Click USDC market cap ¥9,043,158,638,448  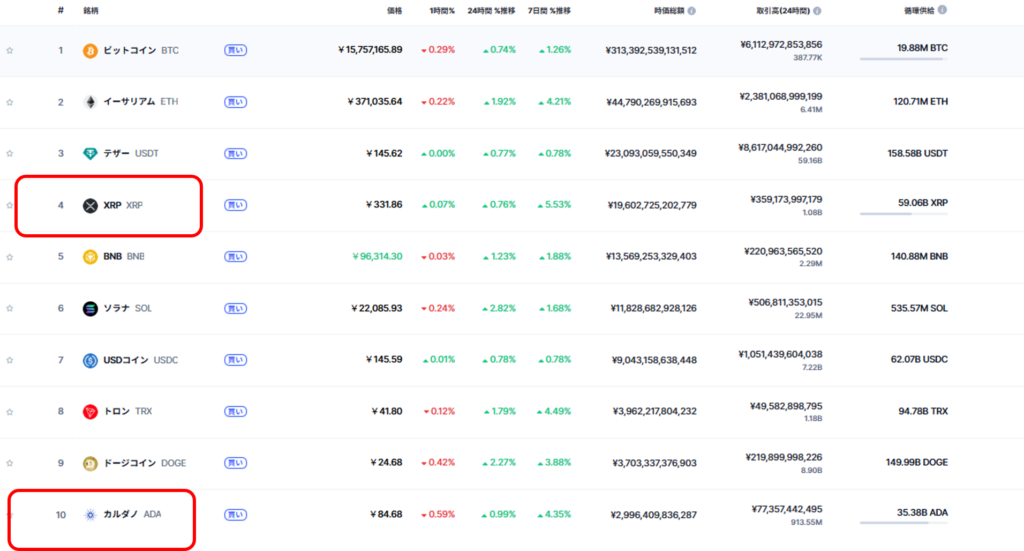[x=654, y=360]
